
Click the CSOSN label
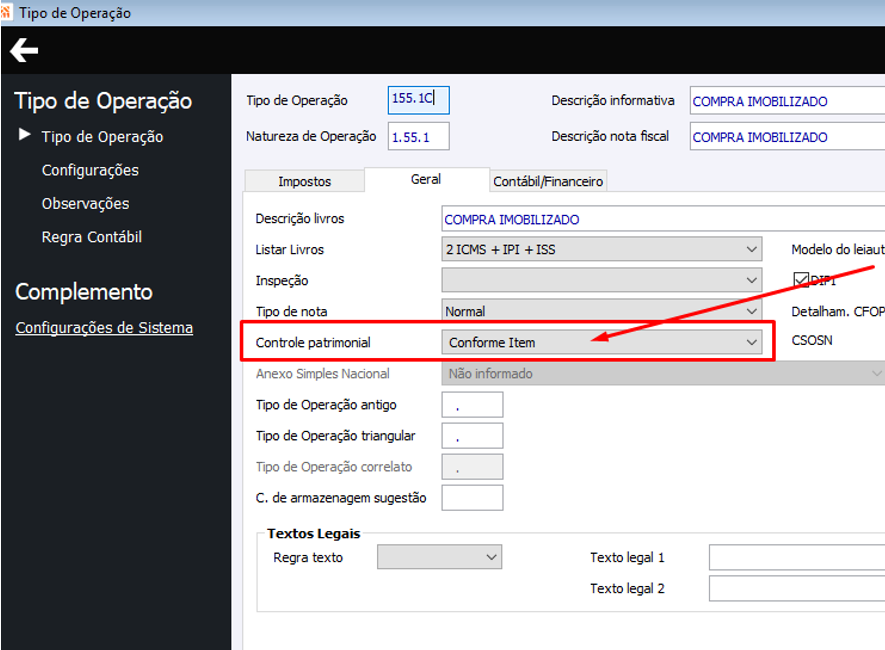(x=812, y=340)
